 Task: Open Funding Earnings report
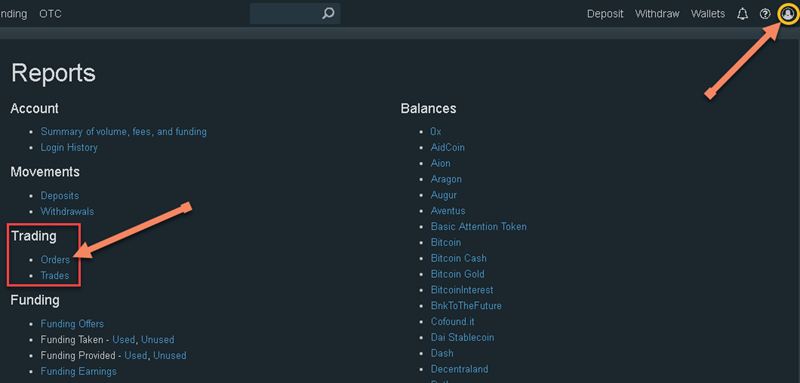click(79, 371)
